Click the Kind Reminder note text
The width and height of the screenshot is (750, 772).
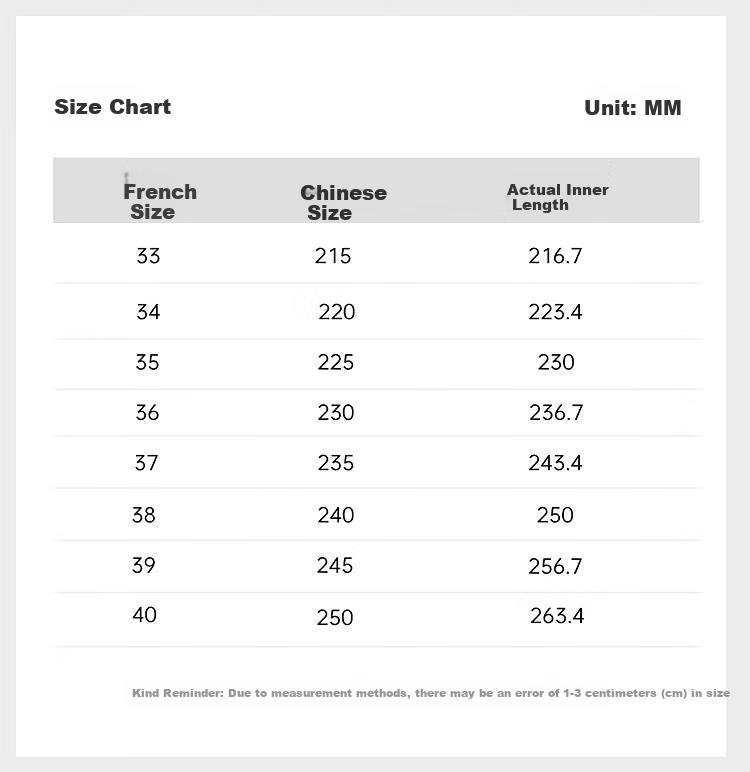point(431,693)
